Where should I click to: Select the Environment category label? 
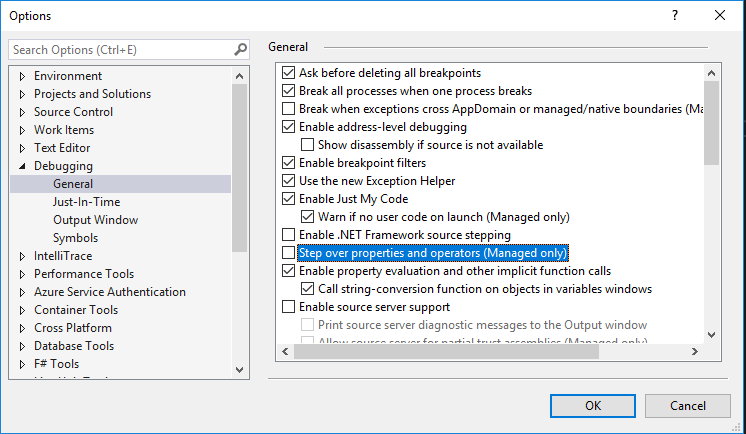coord(68,76)
